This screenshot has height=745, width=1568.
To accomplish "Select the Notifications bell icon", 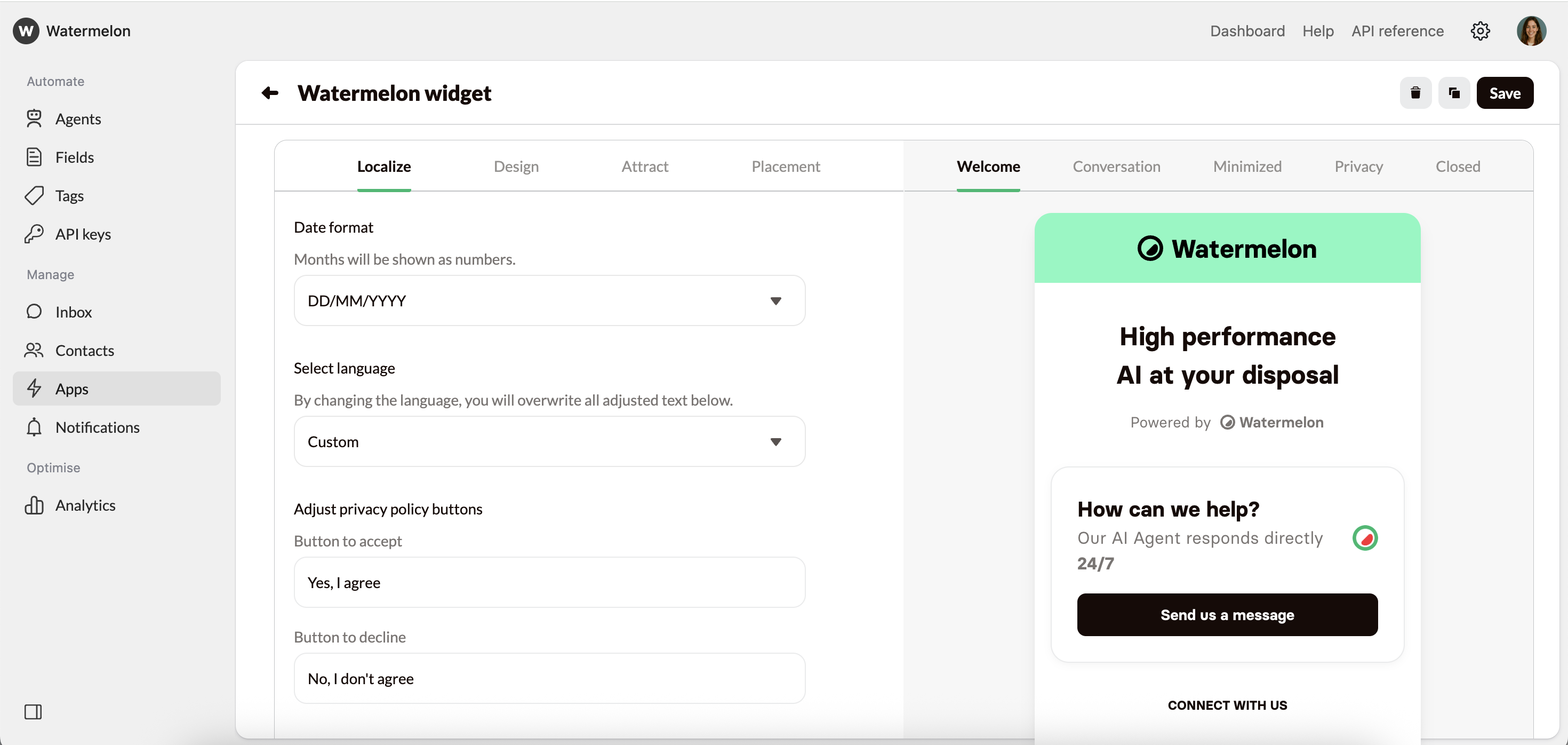I will (35, 427).
